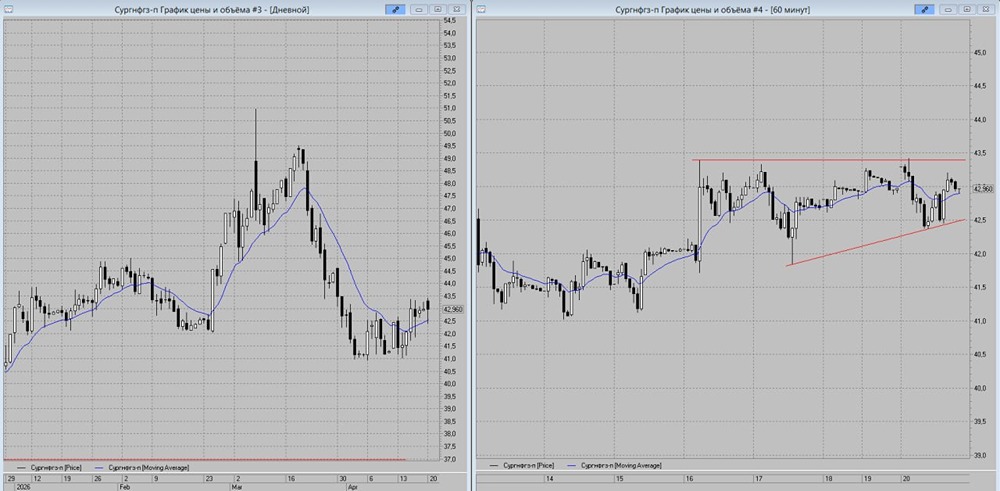Click the 51,0 price label on daily chart axis
Image resolution: width=1000 pixels, height=491 pixels.
coord(450,108)
